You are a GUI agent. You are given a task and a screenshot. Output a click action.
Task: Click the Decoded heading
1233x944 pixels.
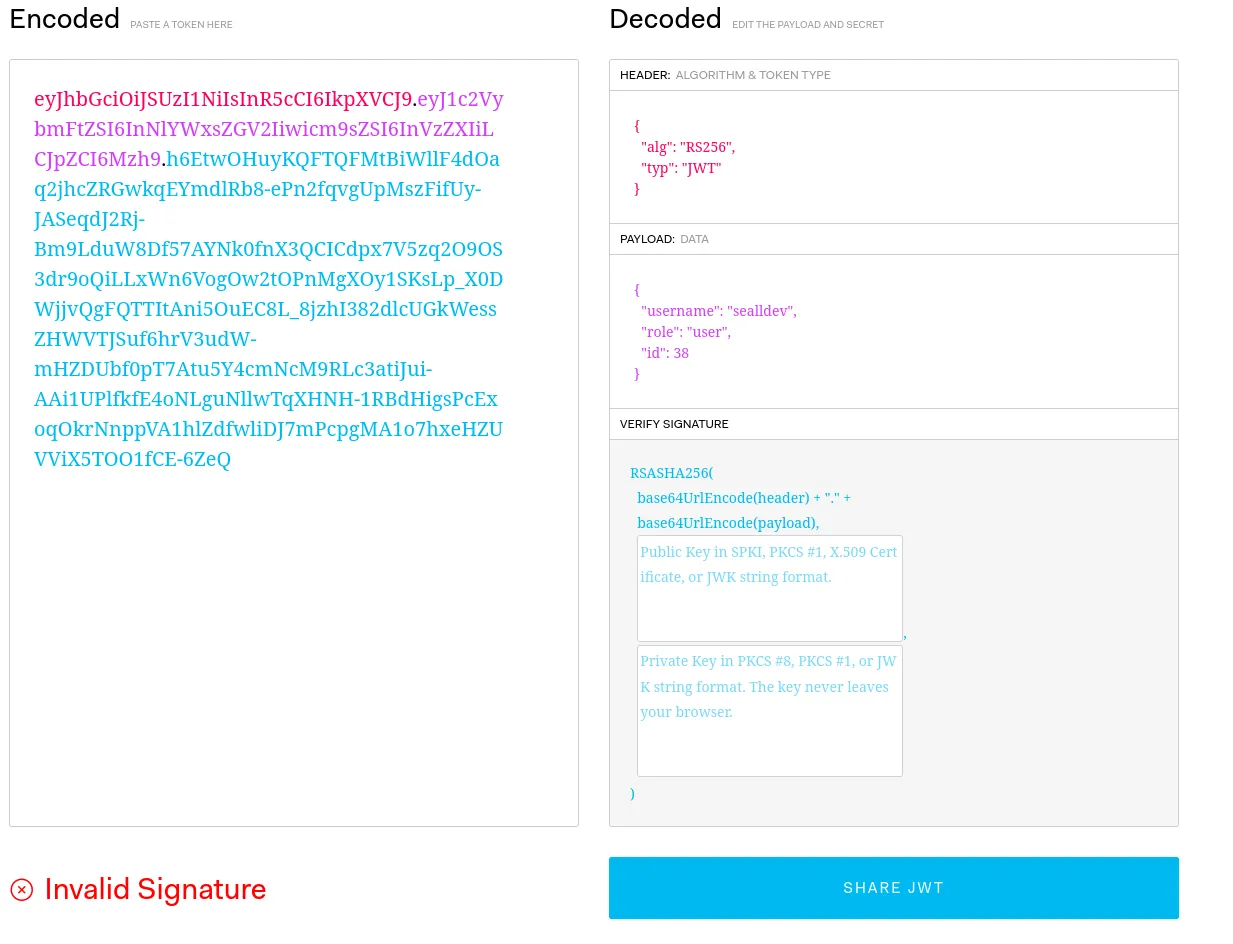pyautogui.click(x=665, y=19)
